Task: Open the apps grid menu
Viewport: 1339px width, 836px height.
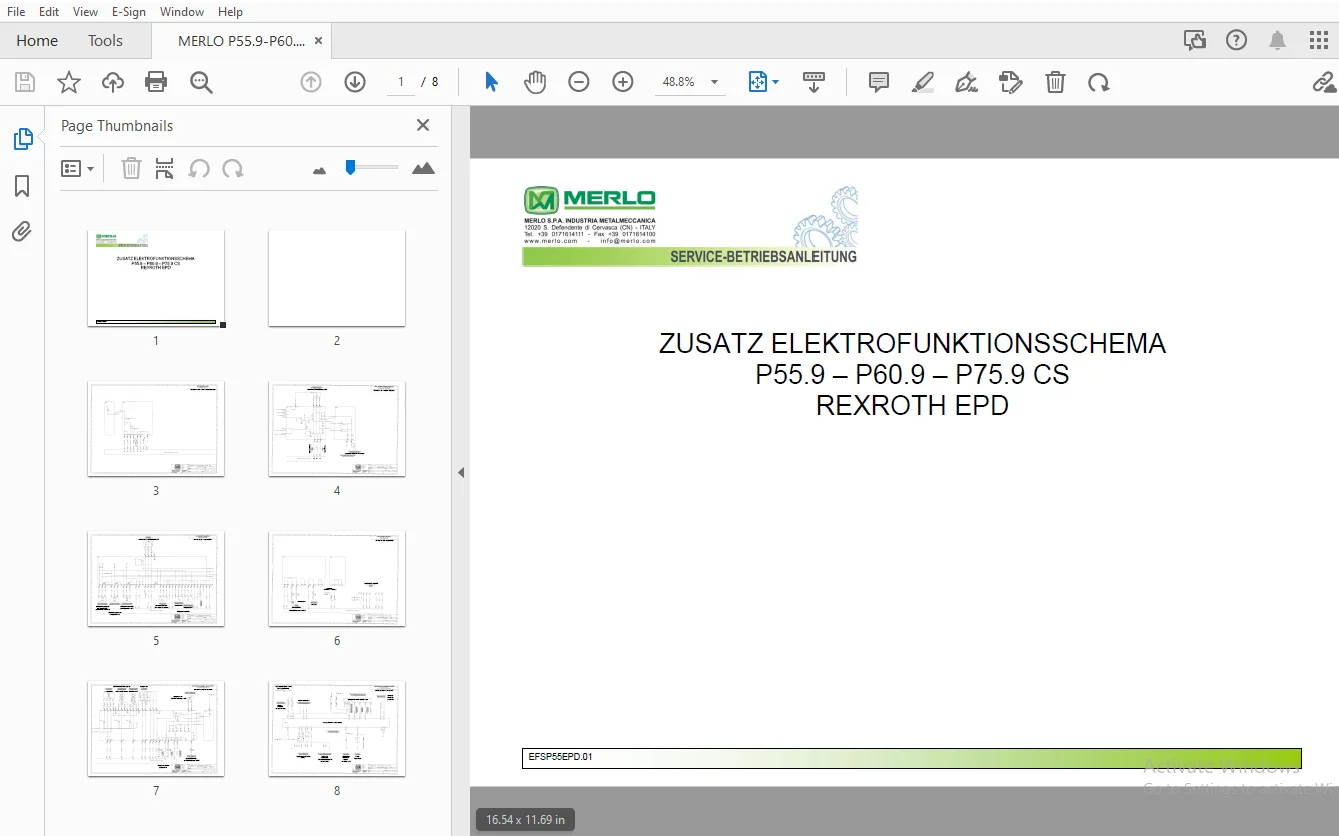Action: tap(1319, 40)
